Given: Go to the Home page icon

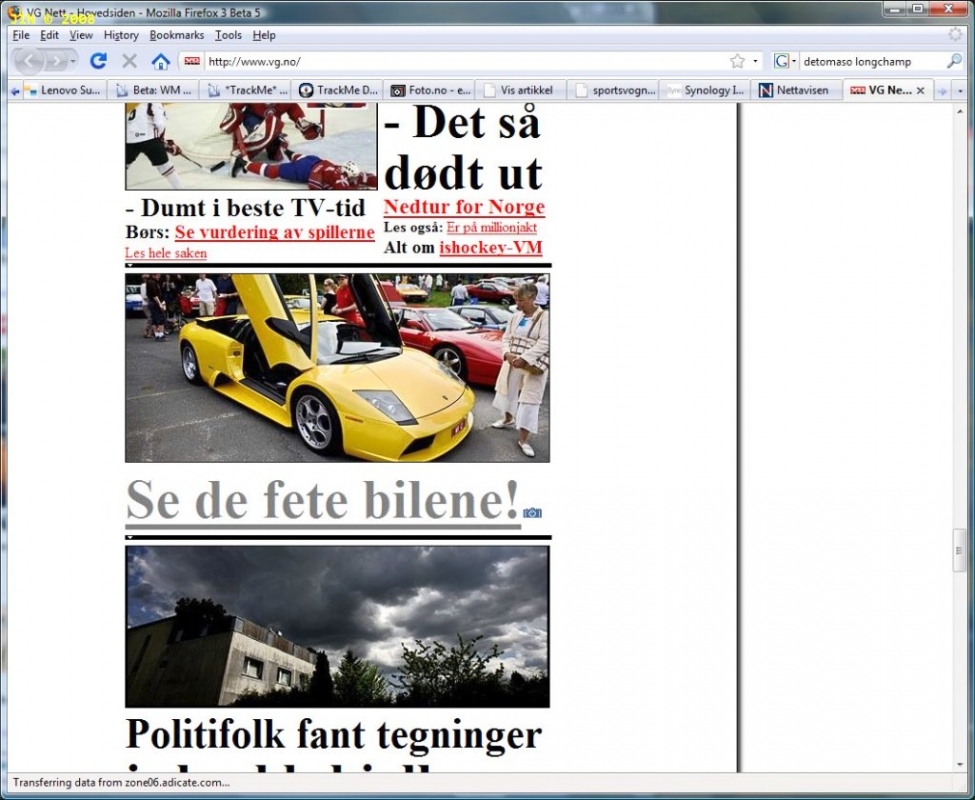Looking at the screenshot, I should click(160, 61).
